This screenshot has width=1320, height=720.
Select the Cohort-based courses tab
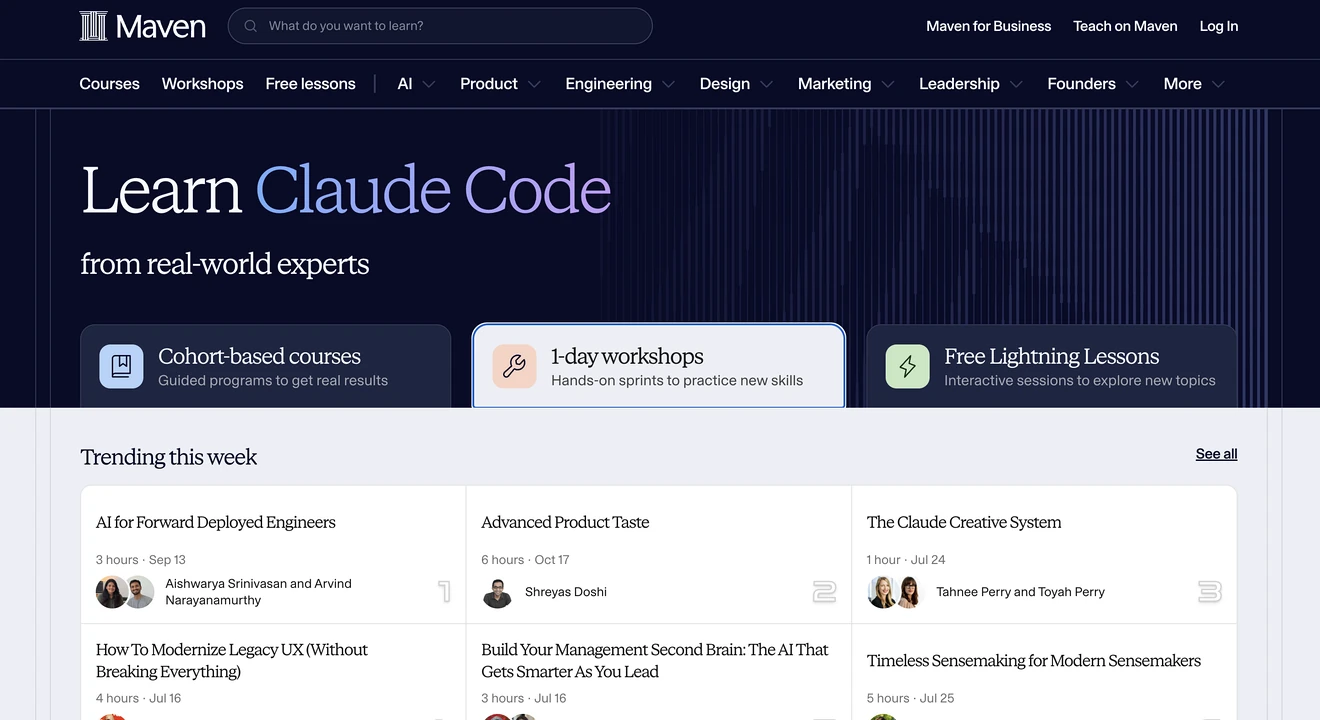tap(266, 366)
